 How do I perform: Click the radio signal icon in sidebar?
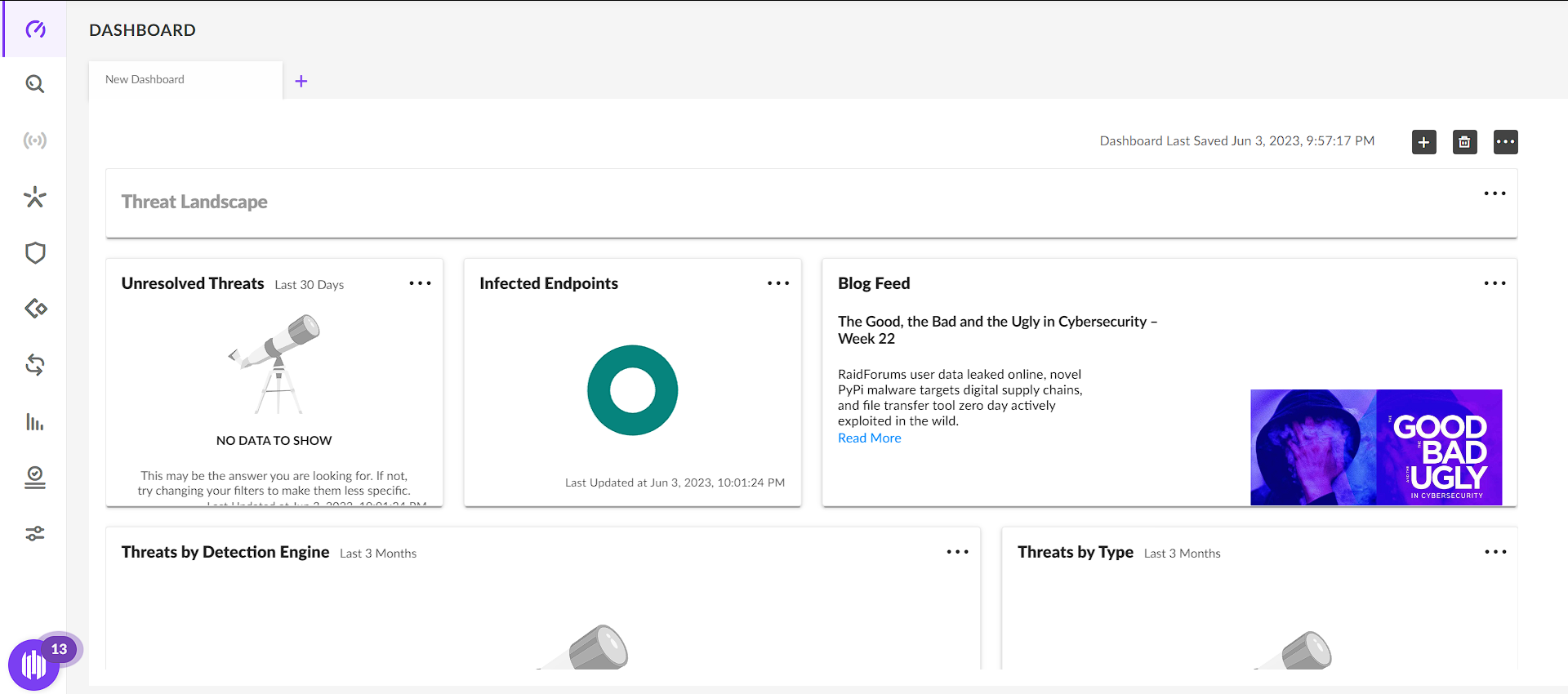click(34, 140)
